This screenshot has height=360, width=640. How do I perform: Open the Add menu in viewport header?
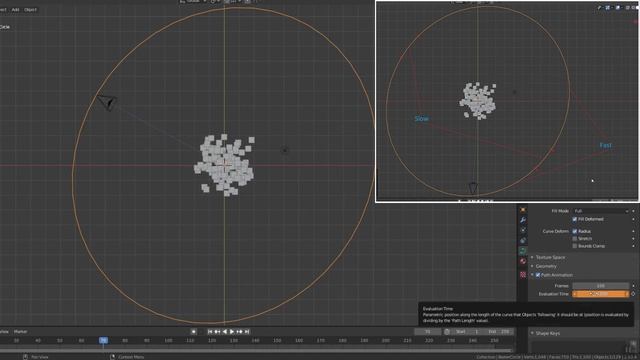coord(15,9)
